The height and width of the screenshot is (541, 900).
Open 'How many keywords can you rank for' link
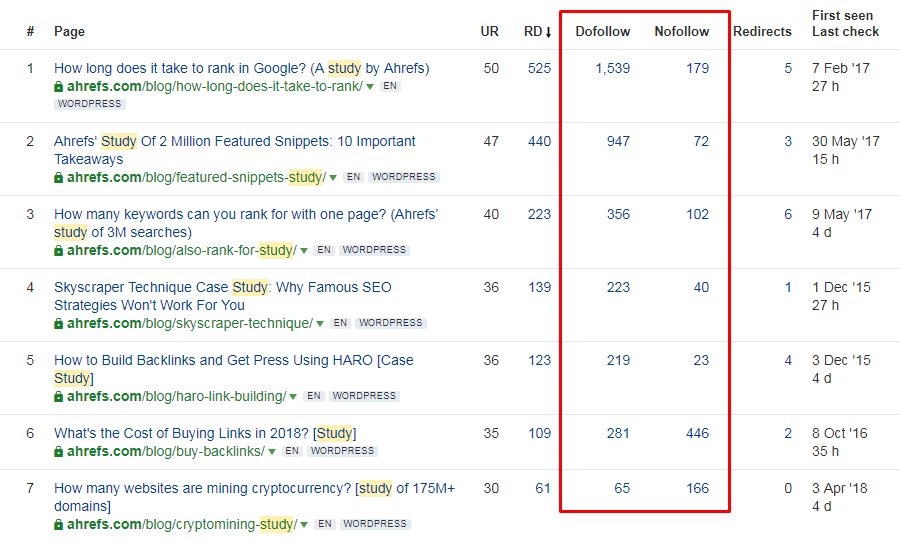pos(246,223)
